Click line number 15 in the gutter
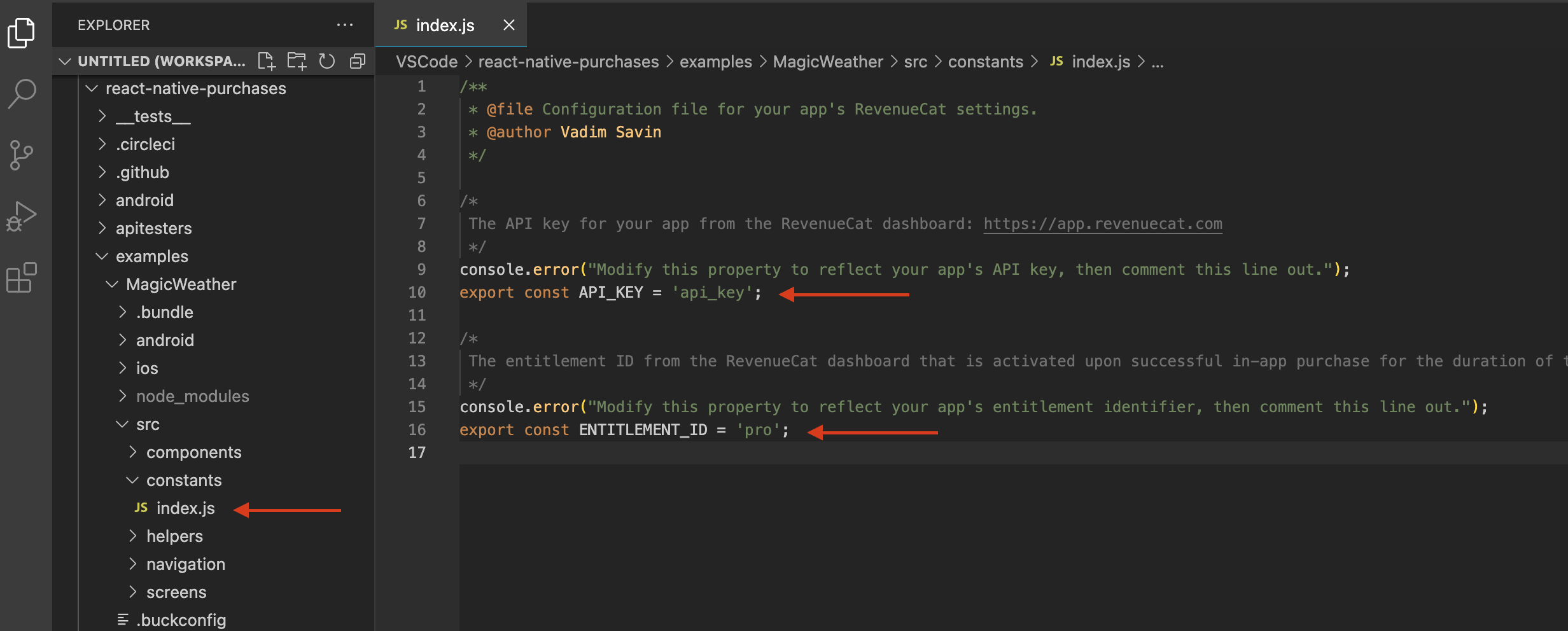 point(417,407)
